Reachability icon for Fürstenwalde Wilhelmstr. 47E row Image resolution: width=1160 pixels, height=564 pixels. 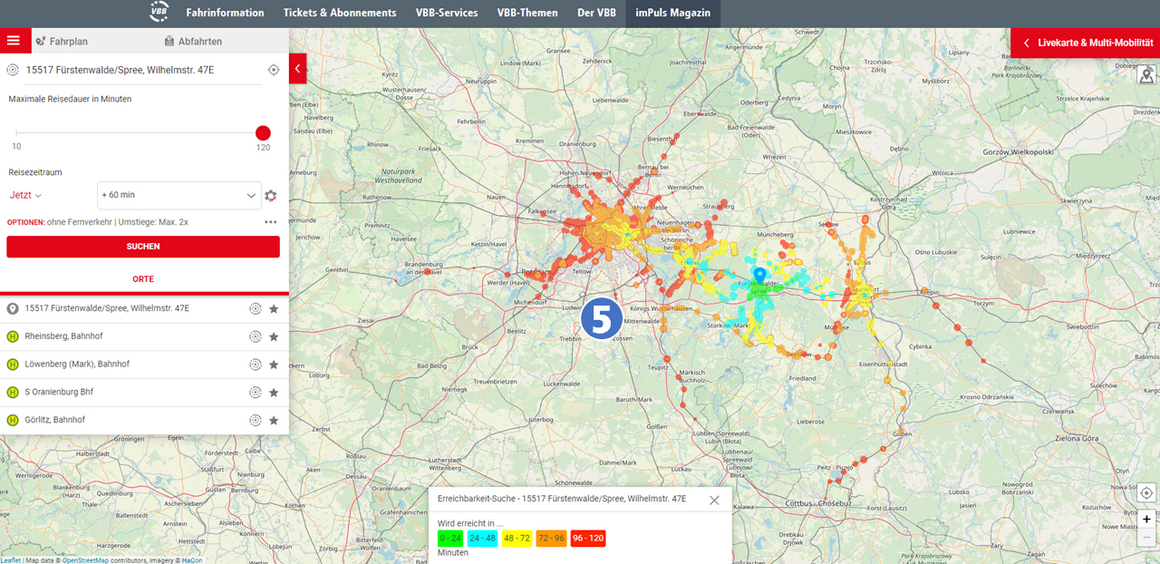point(255,309)
